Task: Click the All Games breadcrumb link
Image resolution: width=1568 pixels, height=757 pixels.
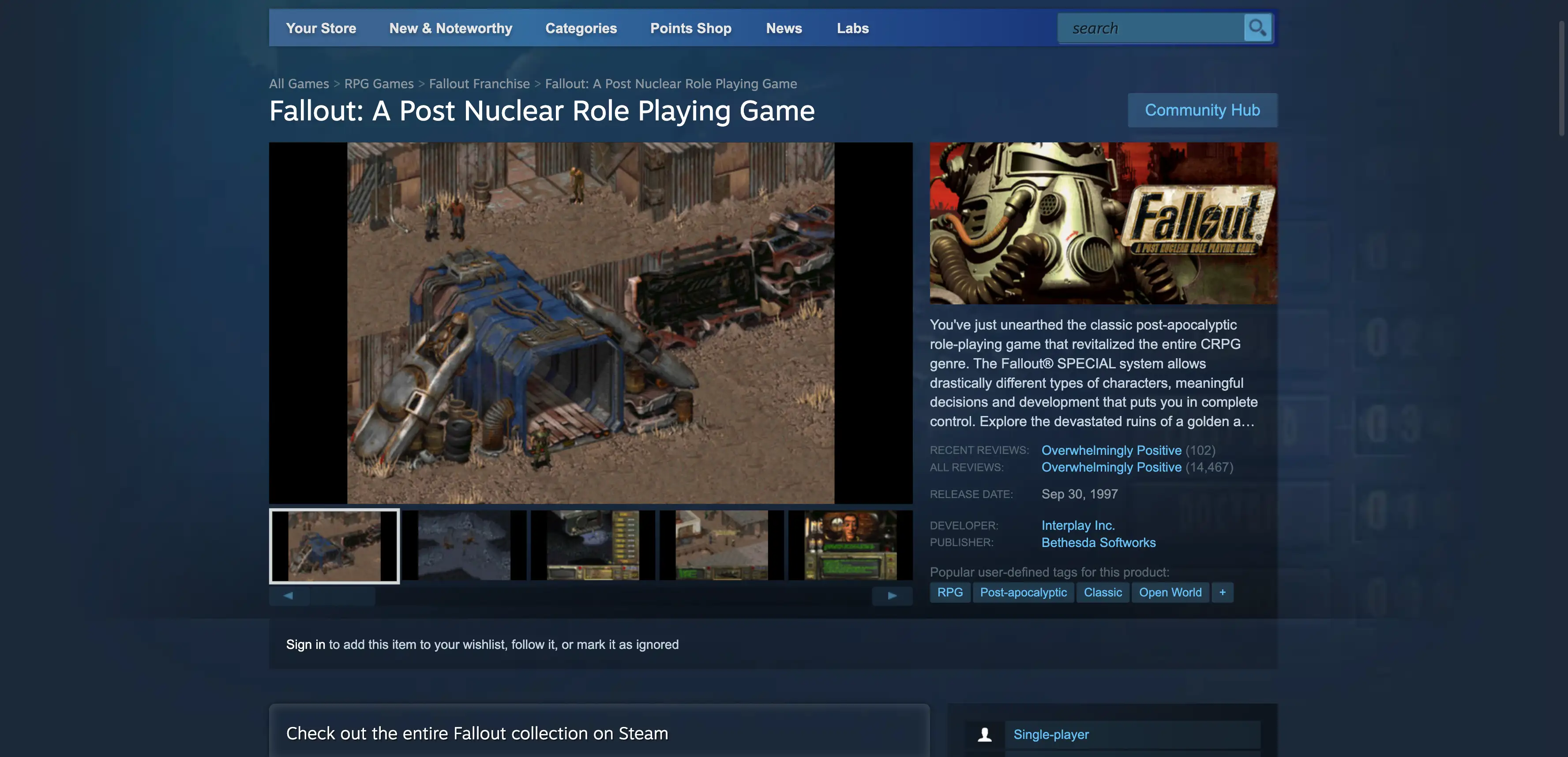Action: coord(299,83)
